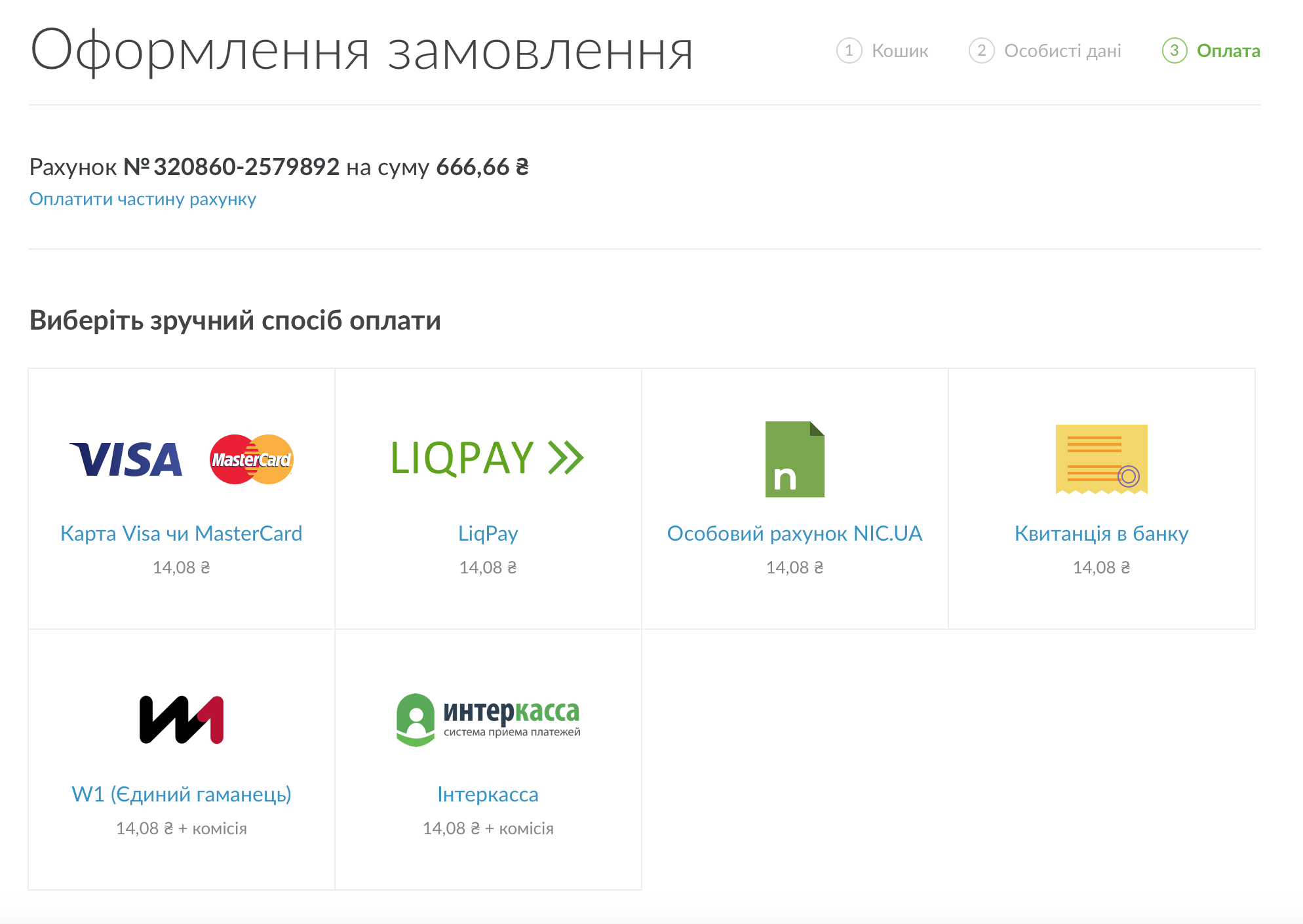Click step 3 circle number icon
1303x924 pixels.
(x=1174, y=50)
